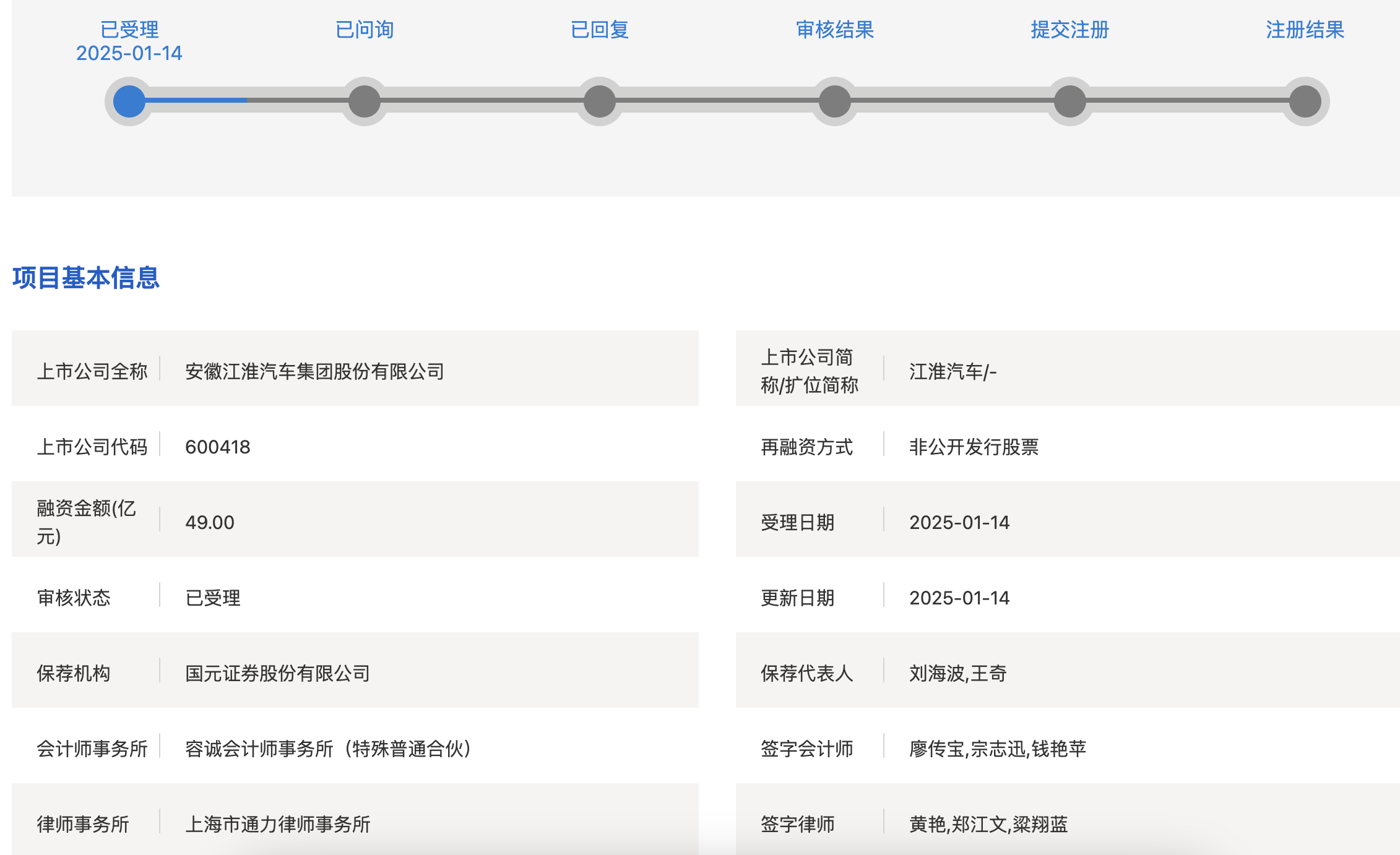Click the 签字会计师 field label
This screenshot has height=855, width=1400.
pyautogui.click(x=806, y=749)
